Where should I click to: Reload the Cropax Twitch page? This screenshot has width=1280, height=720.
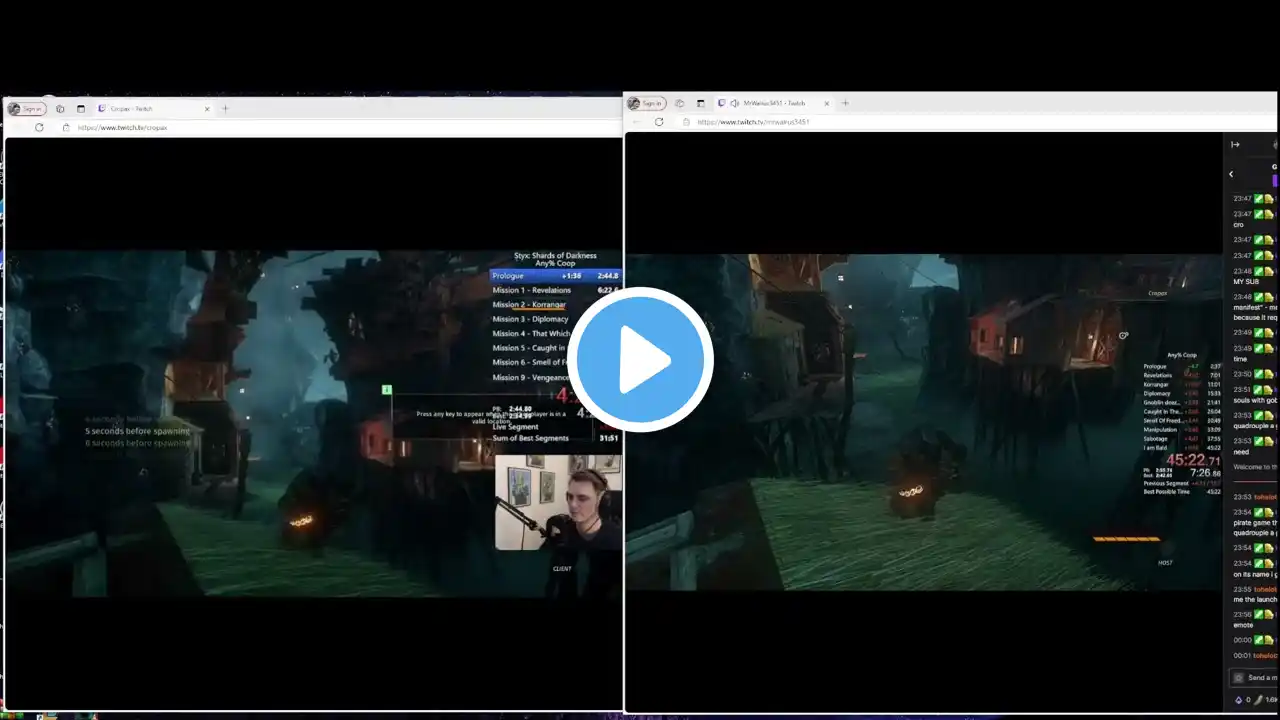39,127
